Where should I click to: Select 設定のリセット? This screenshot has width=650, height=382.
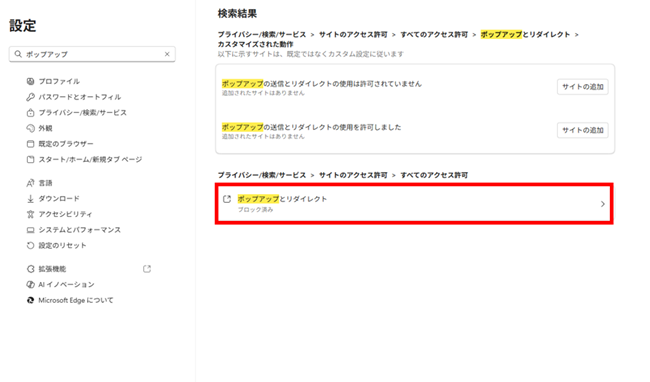click(x=63, y=246)
